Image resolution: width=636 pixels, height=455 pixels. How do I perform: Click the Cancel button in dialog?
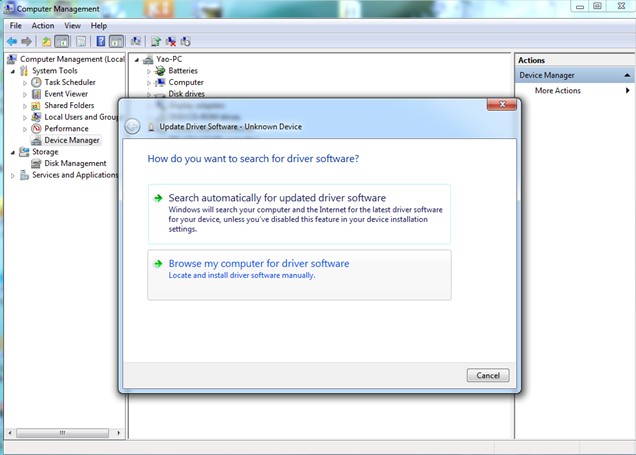[488, 375]
